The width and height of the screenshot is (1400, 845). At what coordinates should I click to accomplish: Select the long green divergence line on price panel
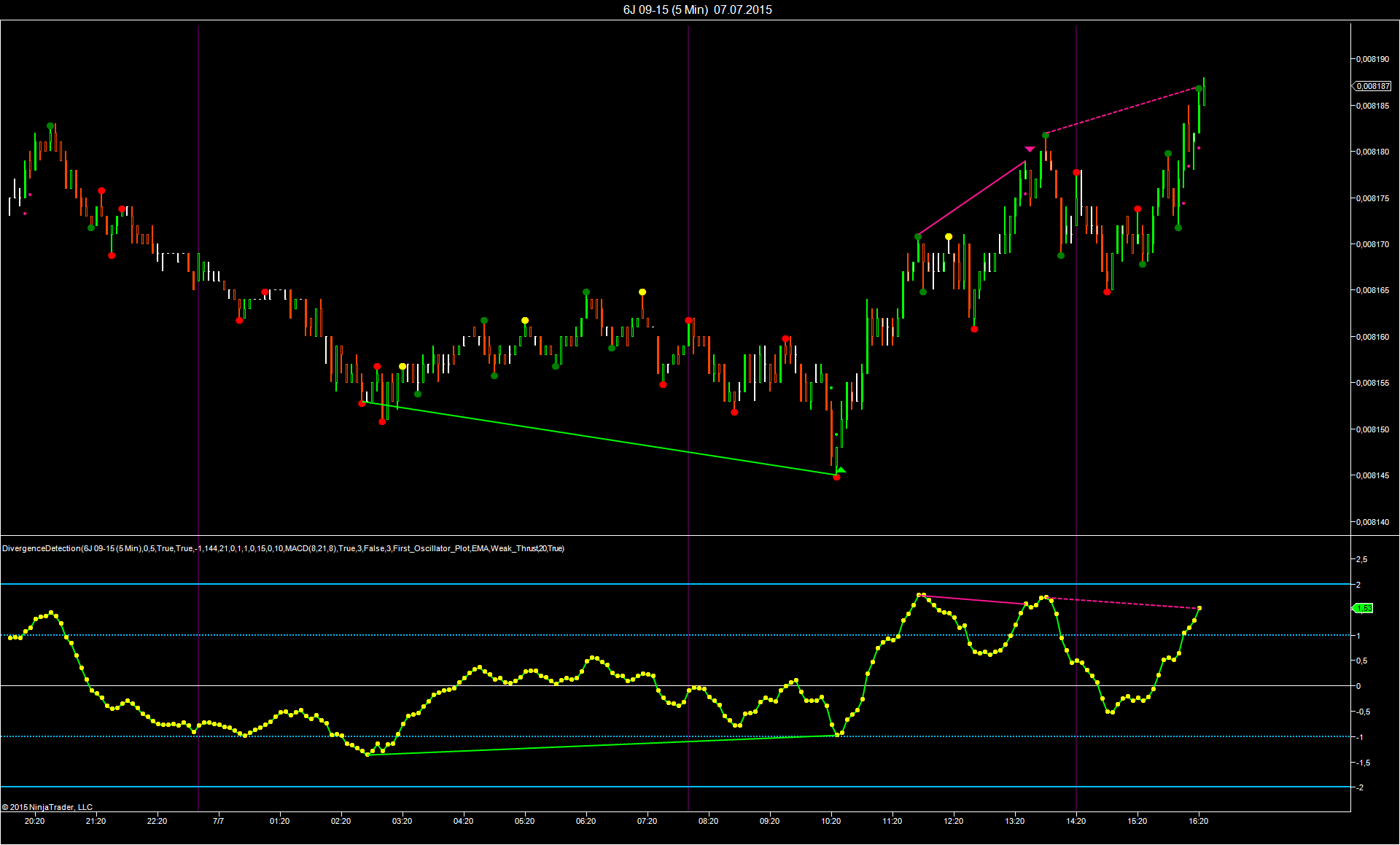[x=599, y=438]
